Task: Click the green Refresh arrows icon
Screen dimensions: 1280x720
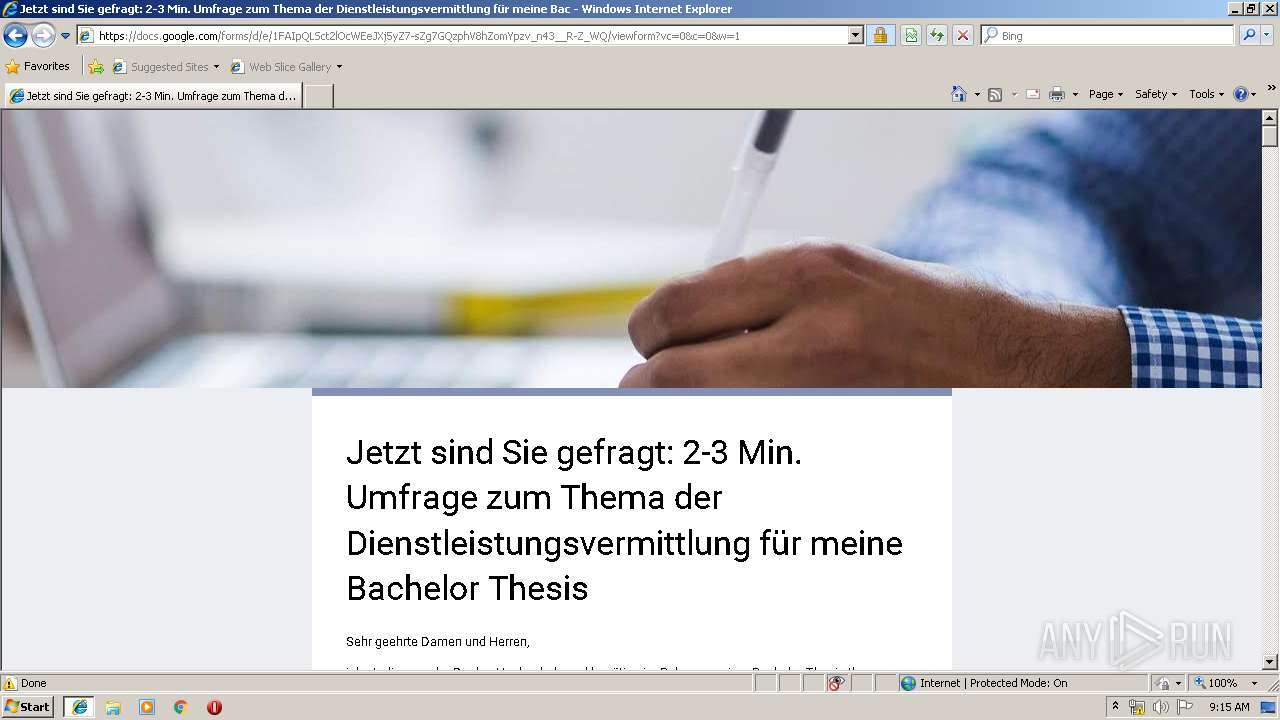Action: tap(937, 35)
